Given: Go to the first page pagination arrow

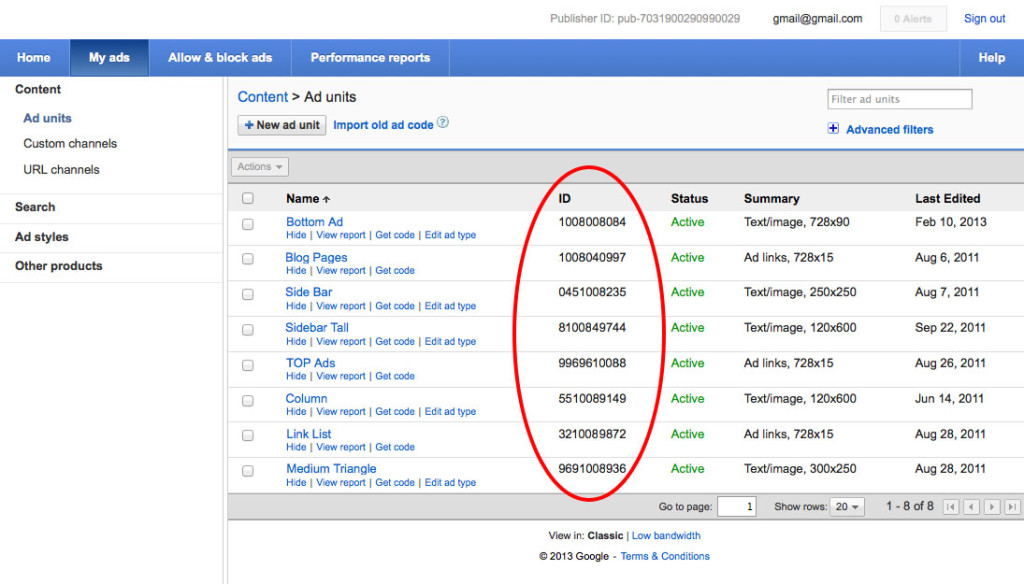Looking at the screenshot, I should pyautogui.click(x=951, y=507).
